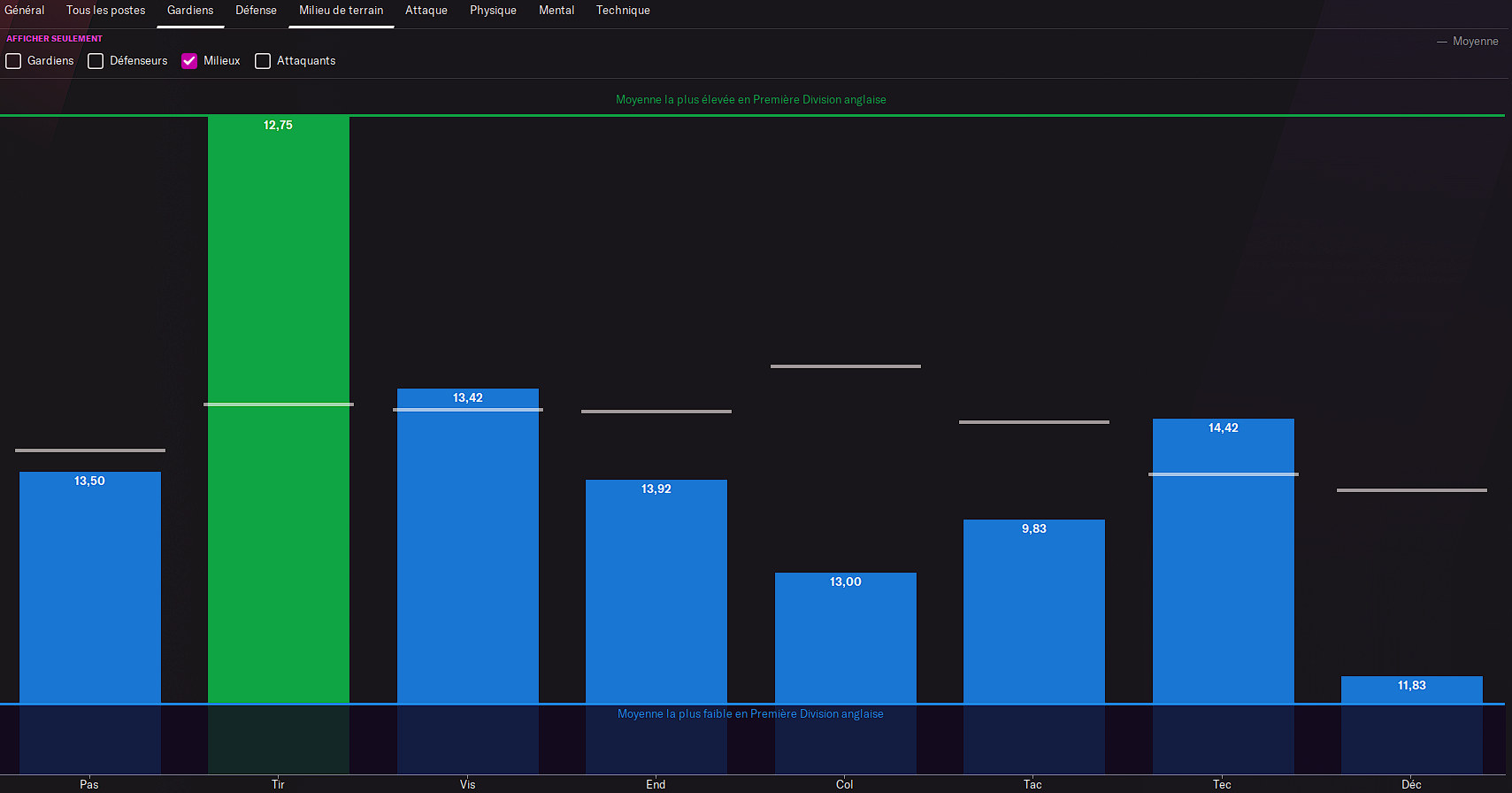Switch to the Attaque tab

point(426,11)
